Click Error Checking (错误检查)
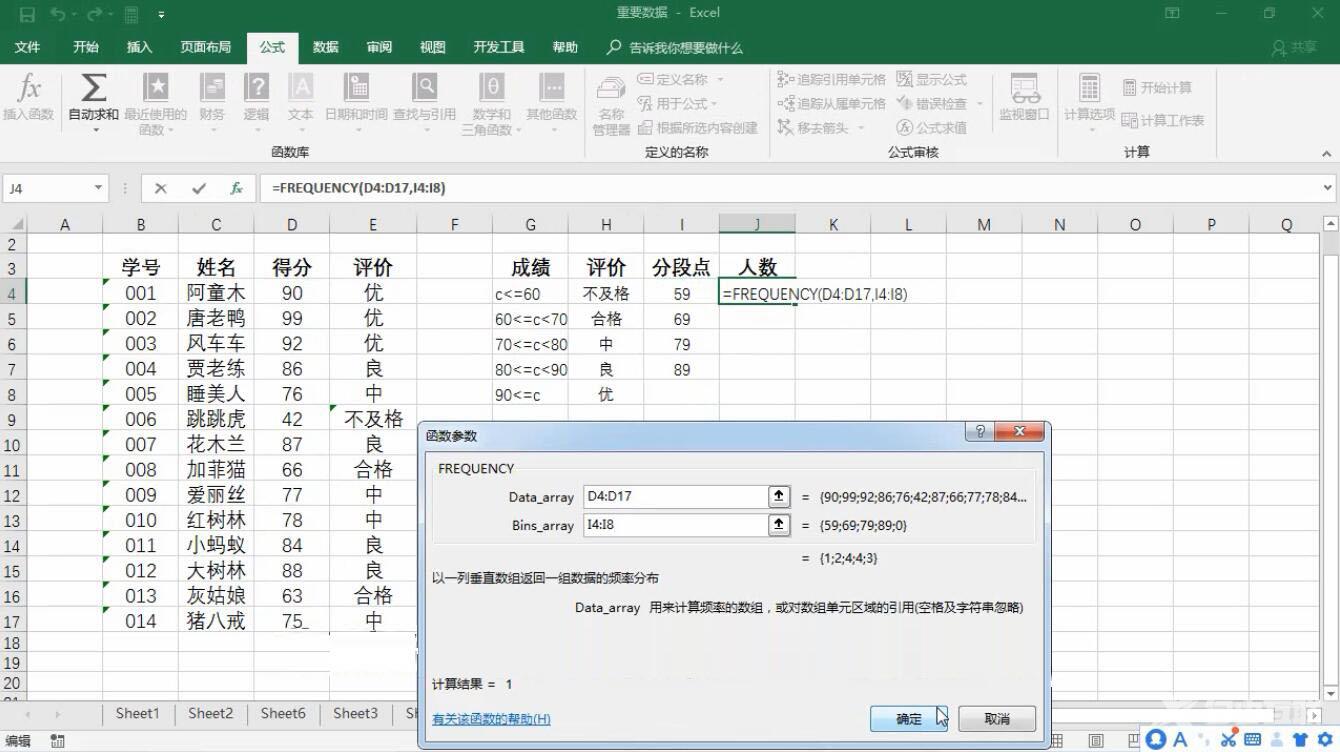This screenshot has width=1340, height=752. tap(932, 103)
